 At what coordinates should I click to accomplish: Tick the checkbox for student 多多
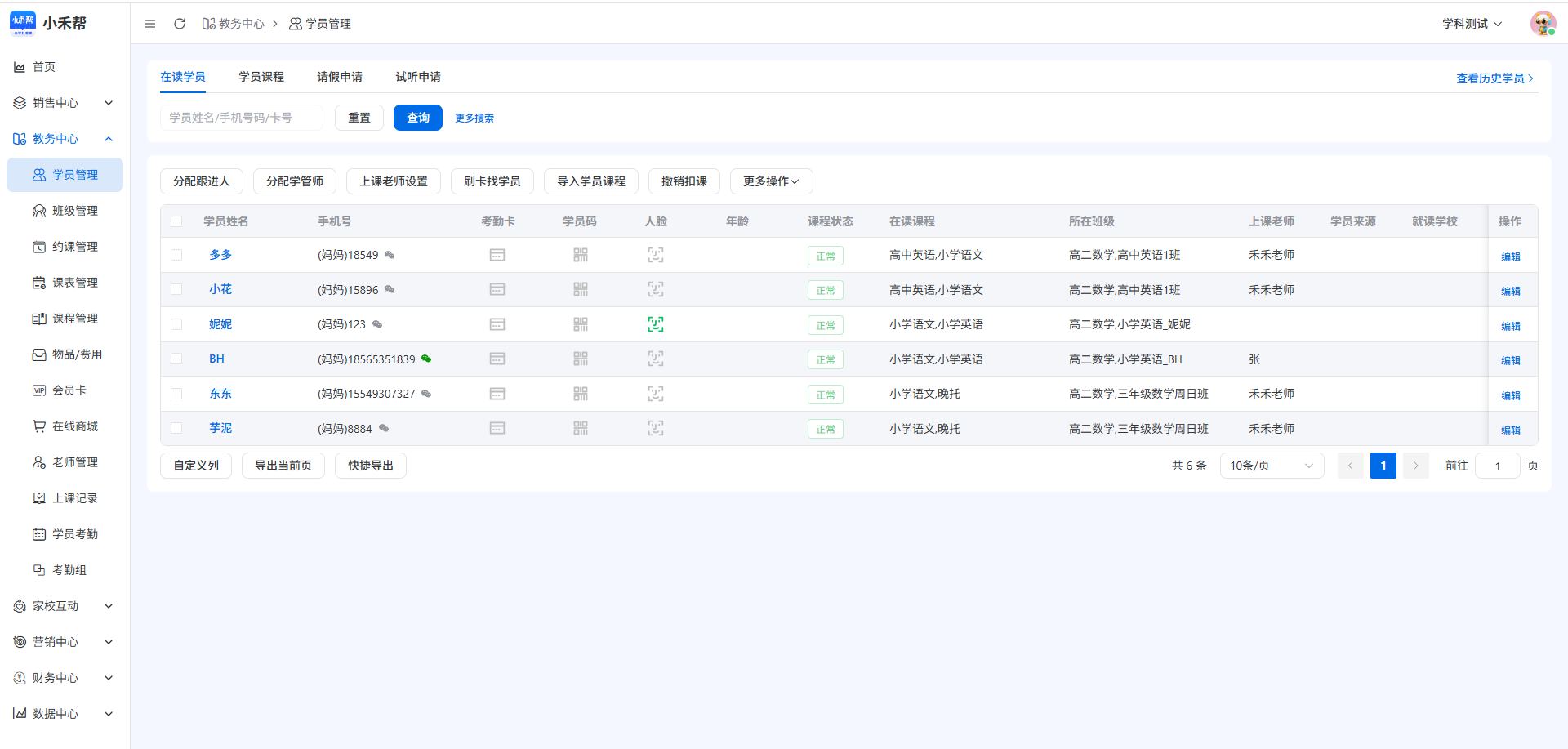[x=176, y=255]
